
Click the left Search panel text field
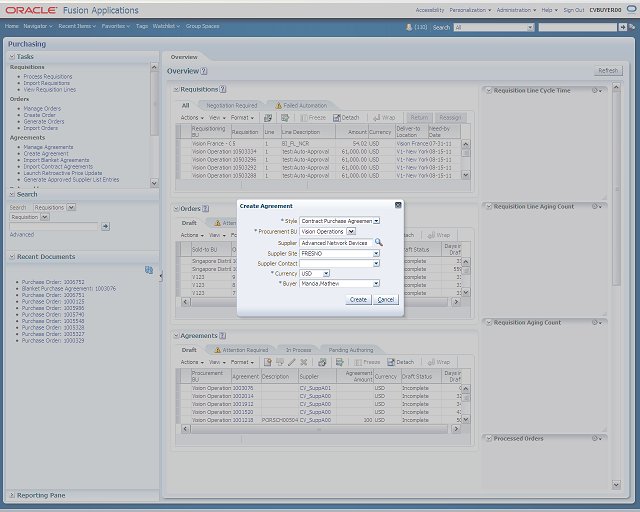(x=53, y=227)
